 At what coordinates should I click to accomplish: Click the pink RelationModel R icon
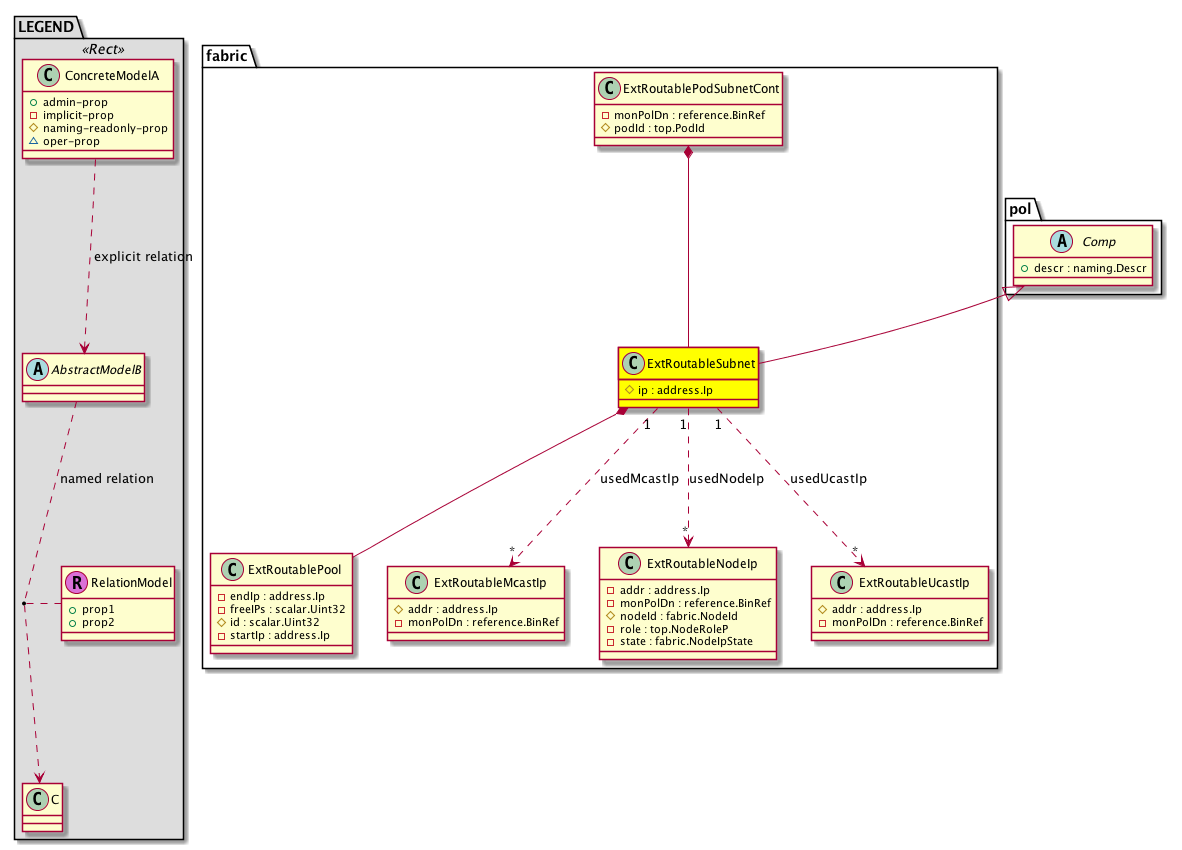pos(76,582)
